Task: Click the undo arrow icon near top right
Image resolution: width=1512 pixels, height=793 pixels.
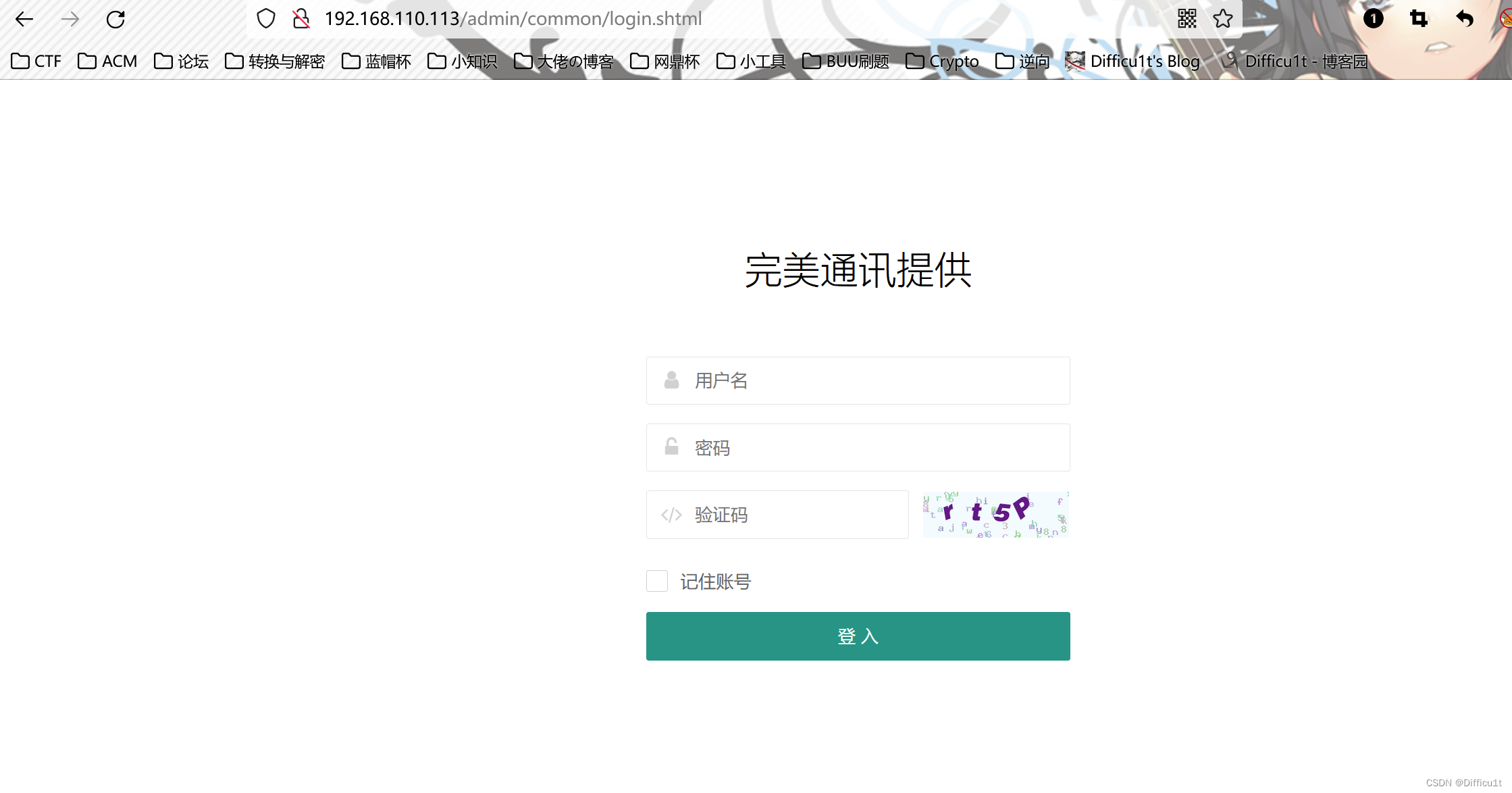Action: click(1465, 19)
